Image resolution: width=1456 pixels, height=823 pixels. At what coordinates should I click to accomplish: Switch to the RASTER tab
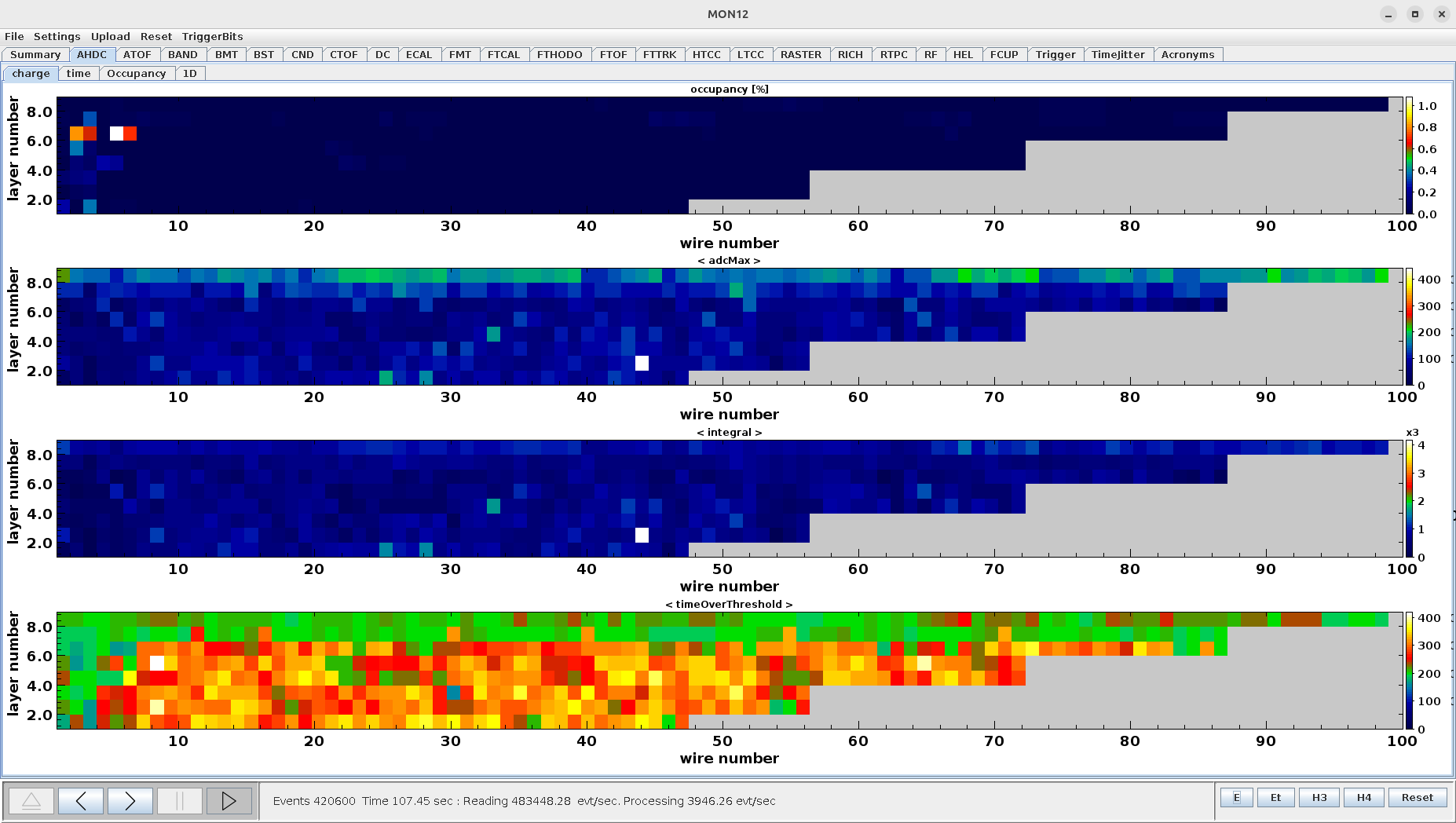coord(801,54)
